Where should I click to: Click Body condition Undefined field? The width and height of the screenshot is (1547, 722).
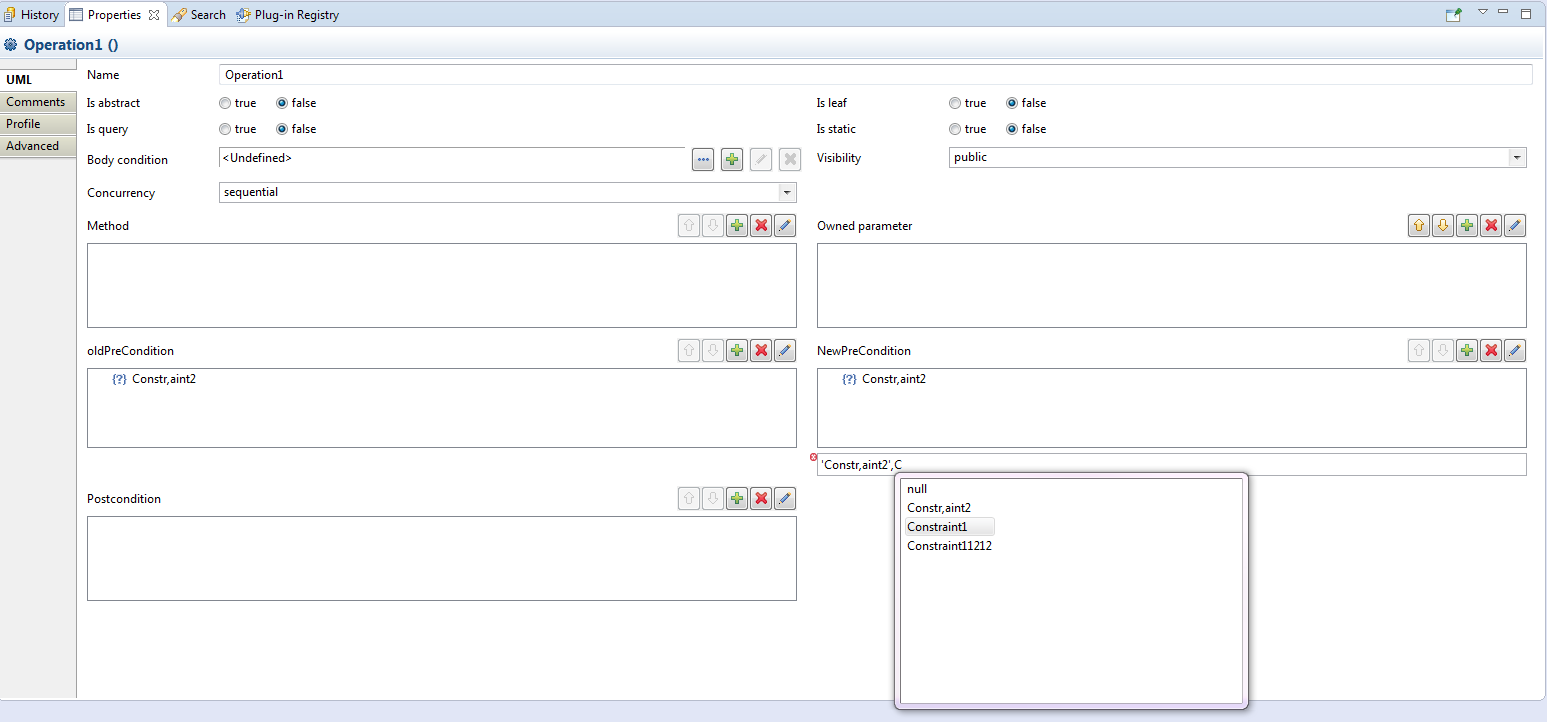pyautogui.click(x=452, y=159)
